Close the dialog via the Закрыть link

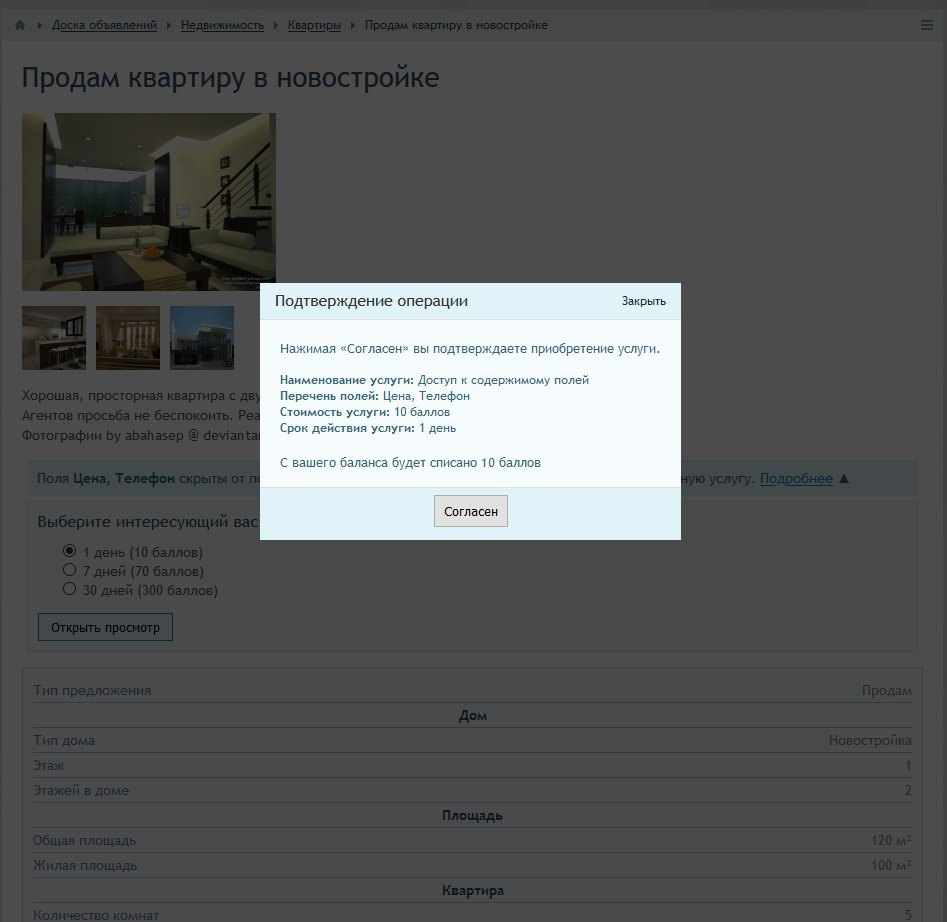pyautogui.click(x=643, y=301)
